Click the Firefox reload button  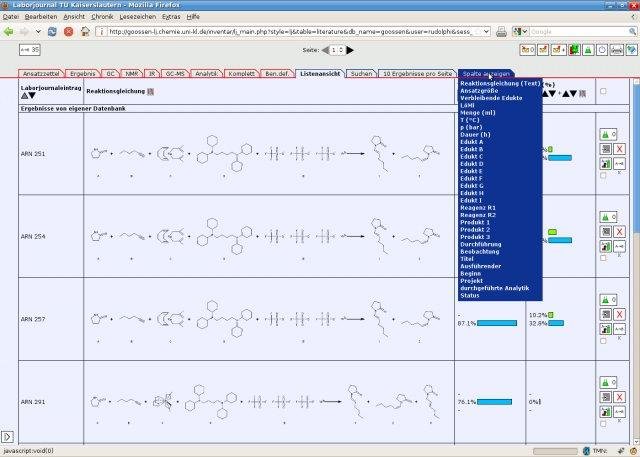pyautogui.click(x=51, y=31)
